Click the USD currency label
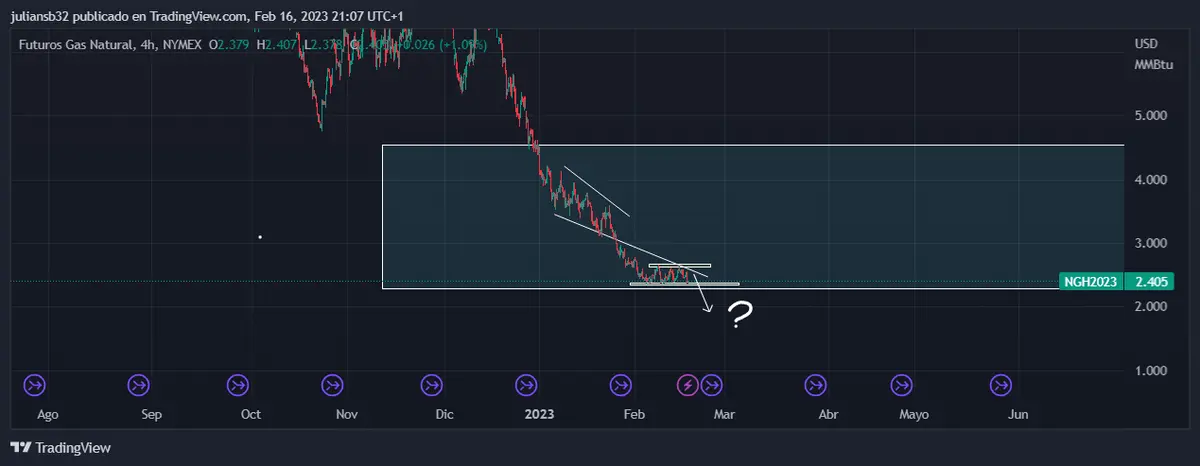This screenshot has width=1200, height=466. point(1146,44)
